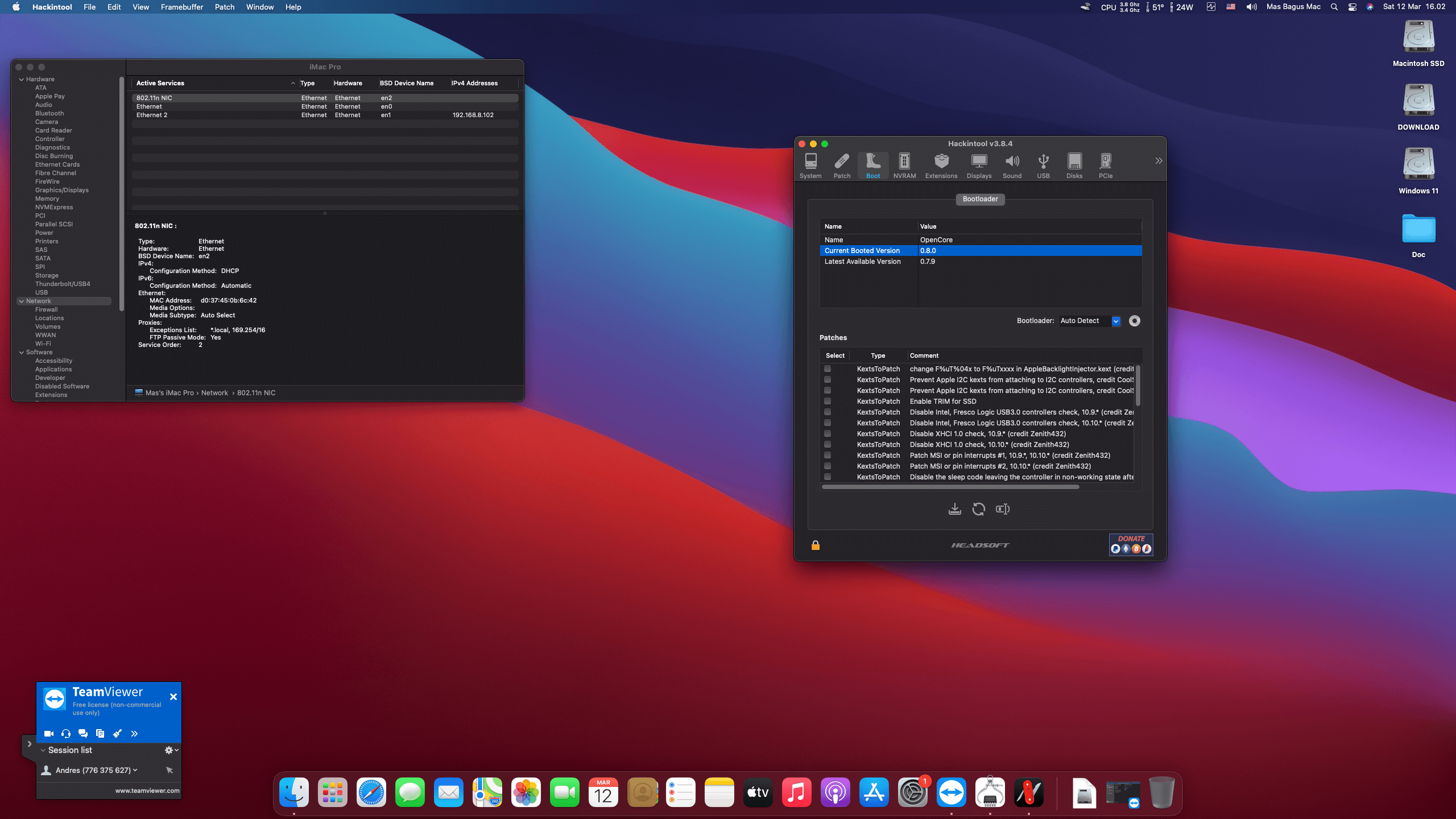Check the Enable TRIM for SSD patch
Image resolution: width=1456 pixels, height=819 pixels.
click(x=828, y=401)
